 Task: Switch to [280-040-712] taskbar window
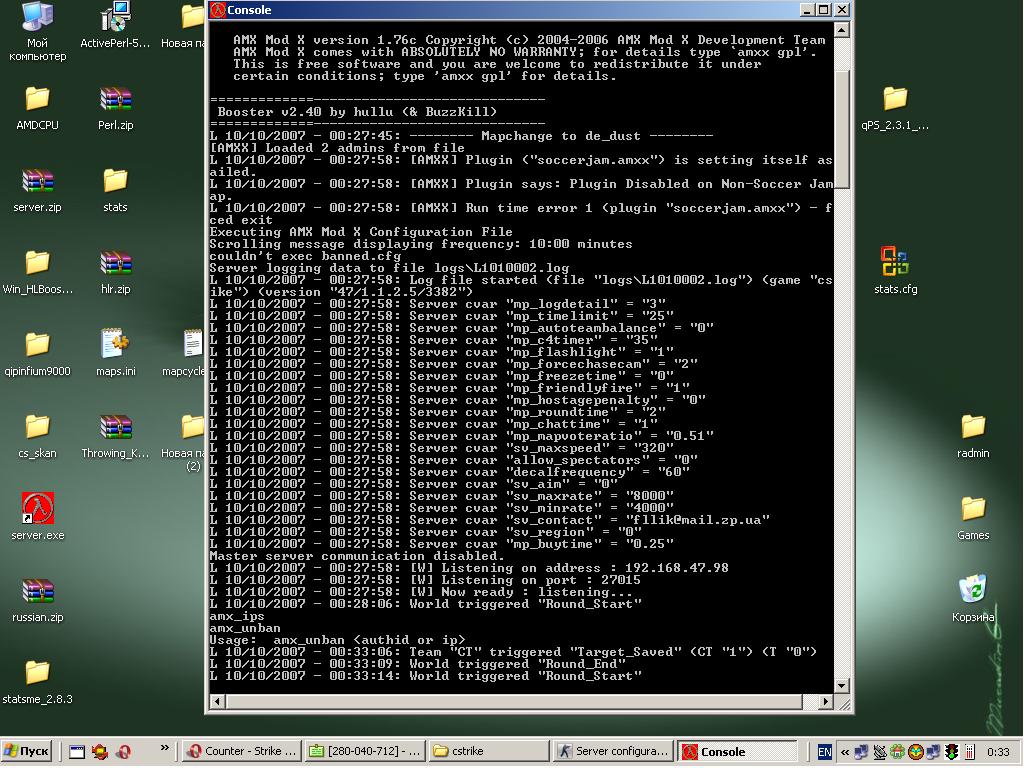(365, 752)
